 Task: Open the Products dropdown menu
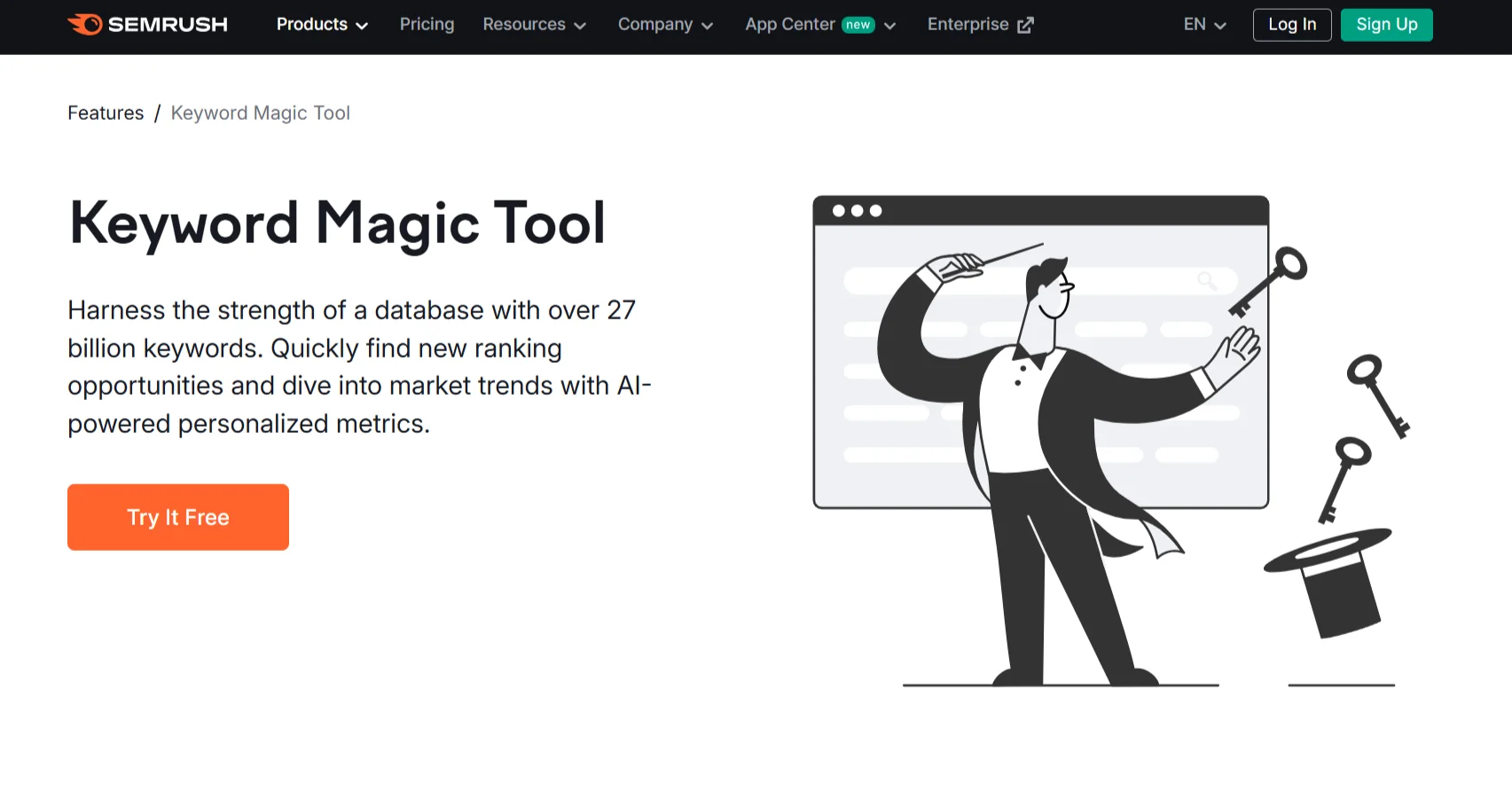click(x=322, y=24)
